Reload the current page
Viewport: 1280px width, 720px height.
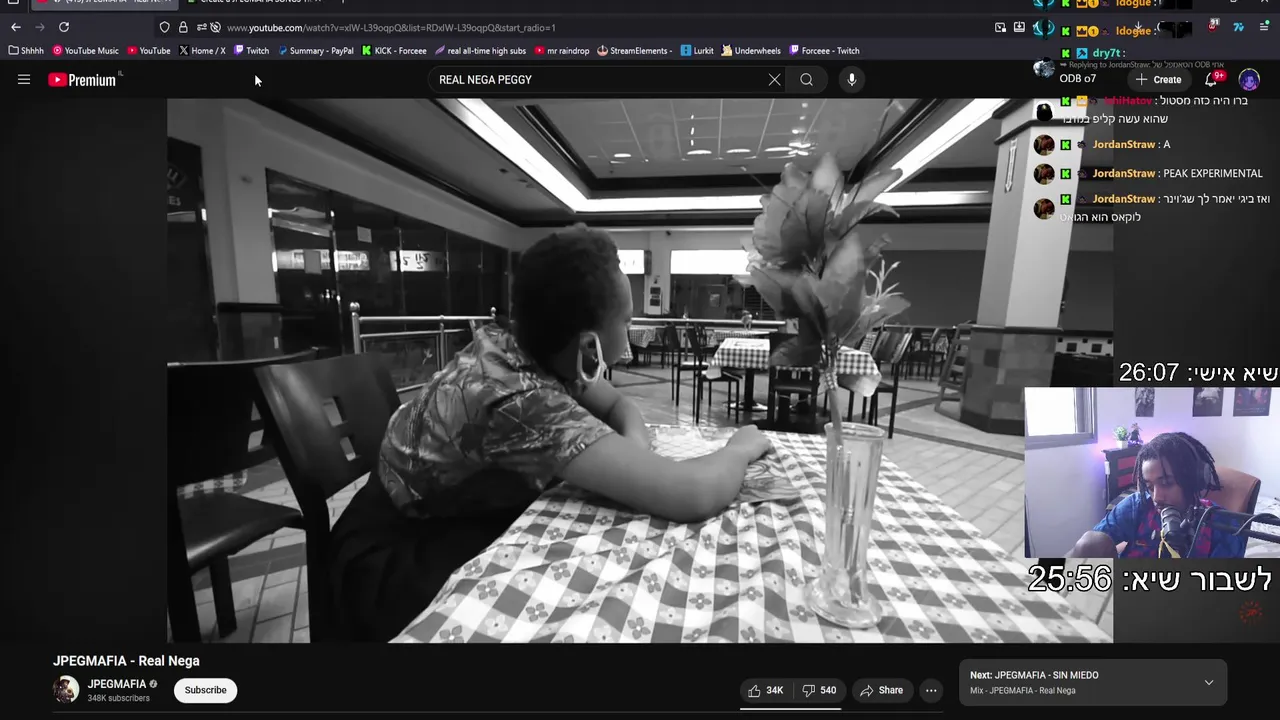64,27
